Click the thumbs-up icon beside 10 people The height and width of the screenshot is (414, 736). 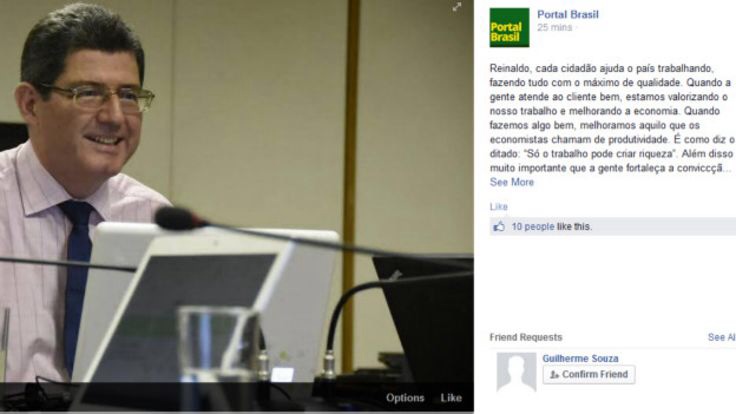pos(499,227)
